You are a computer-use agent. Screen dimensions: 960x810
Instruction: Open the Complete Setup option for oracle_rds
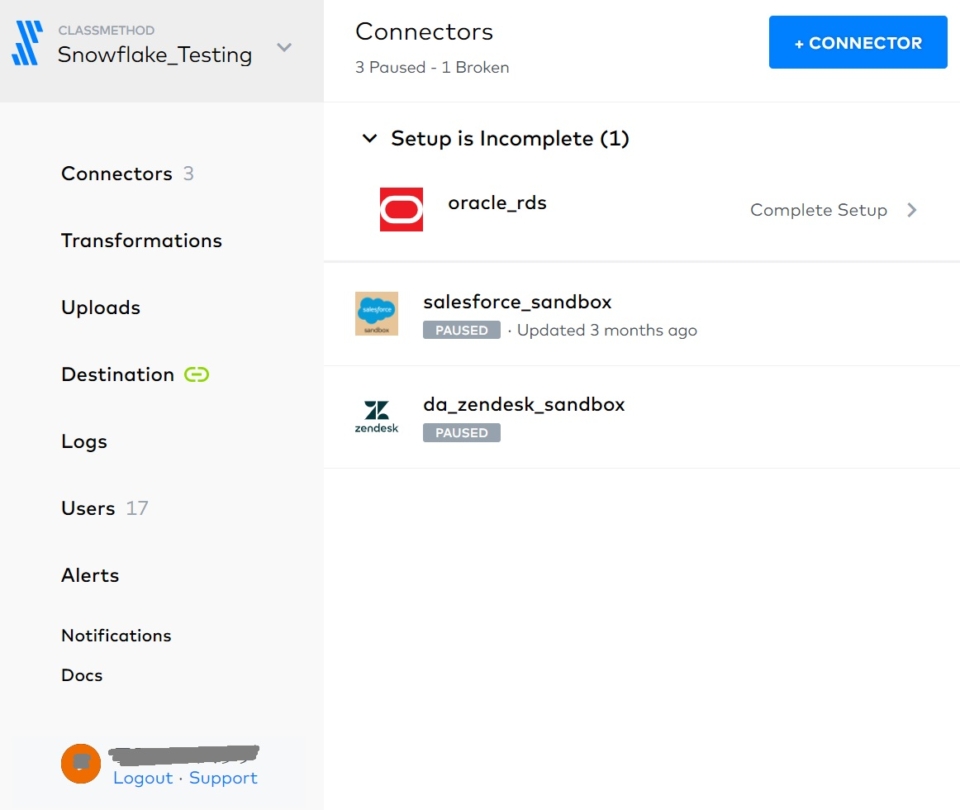click(x=818, y=210)
